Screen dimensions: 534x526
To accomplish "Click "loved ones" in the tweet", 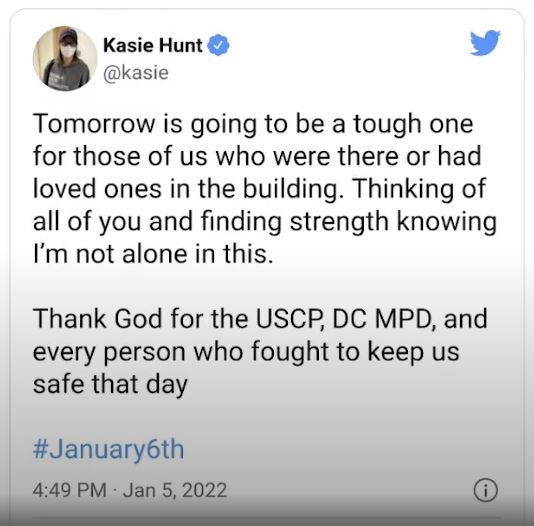I will tap(97, 189).
